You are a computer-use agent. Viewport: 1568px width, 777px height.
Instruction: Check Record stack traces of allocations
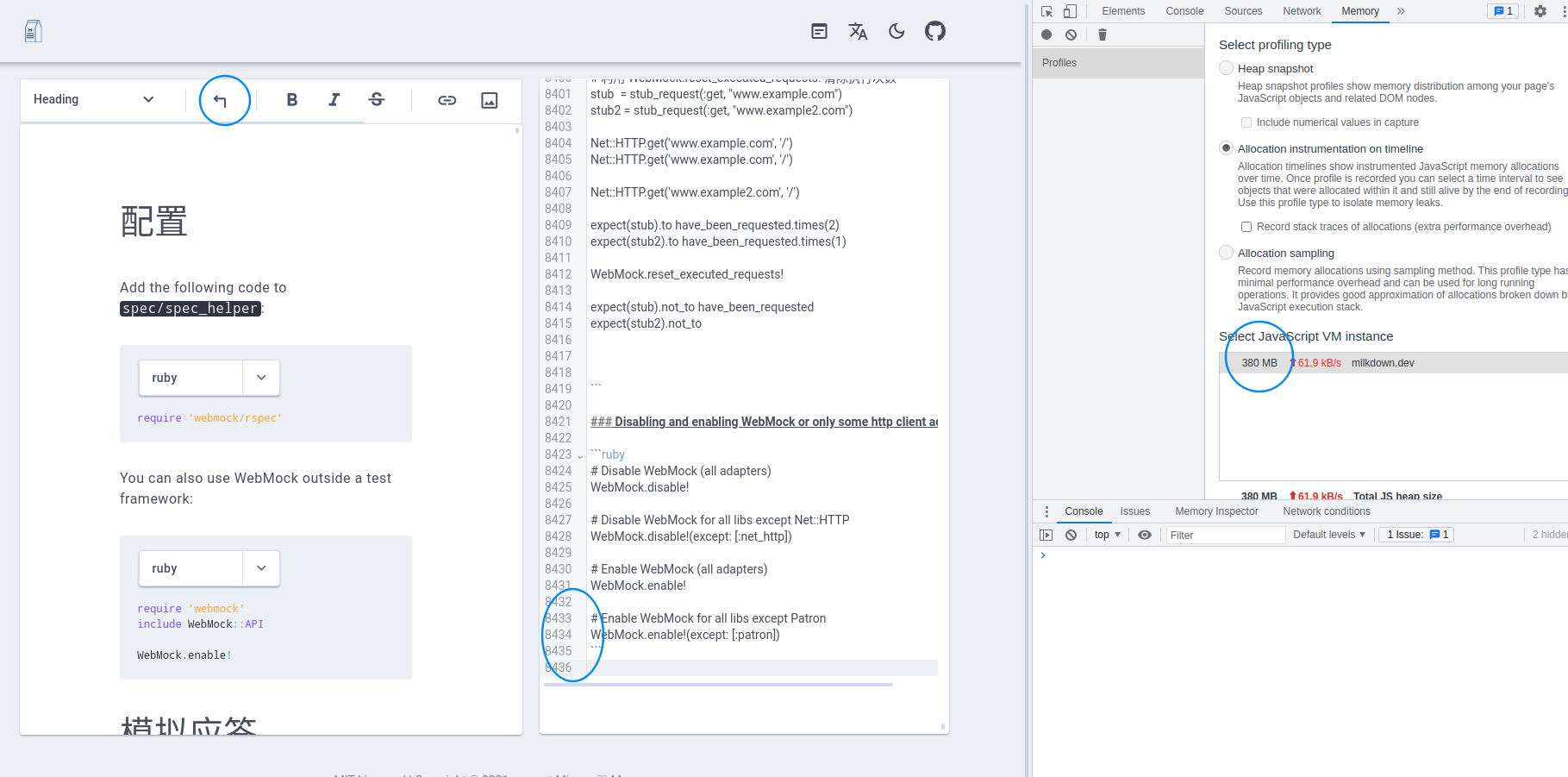tap(1246, 226)
